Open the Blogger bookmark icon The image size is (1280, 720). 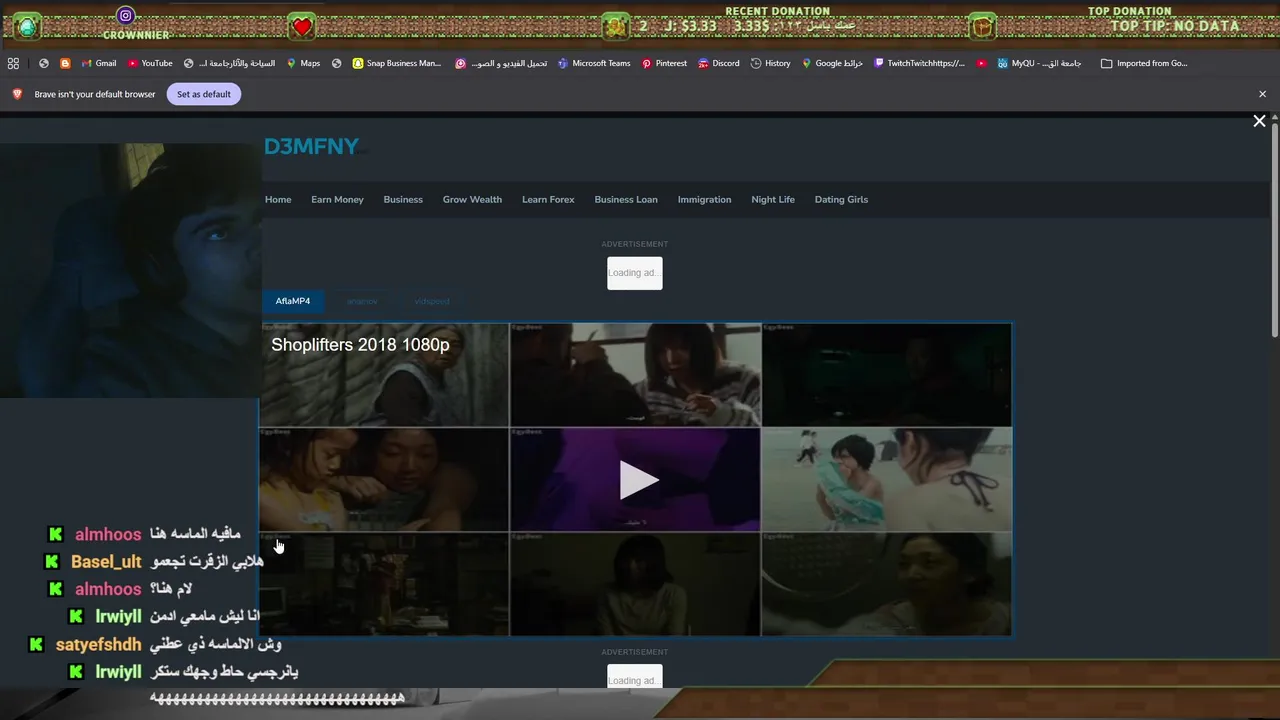click(65, 63)
